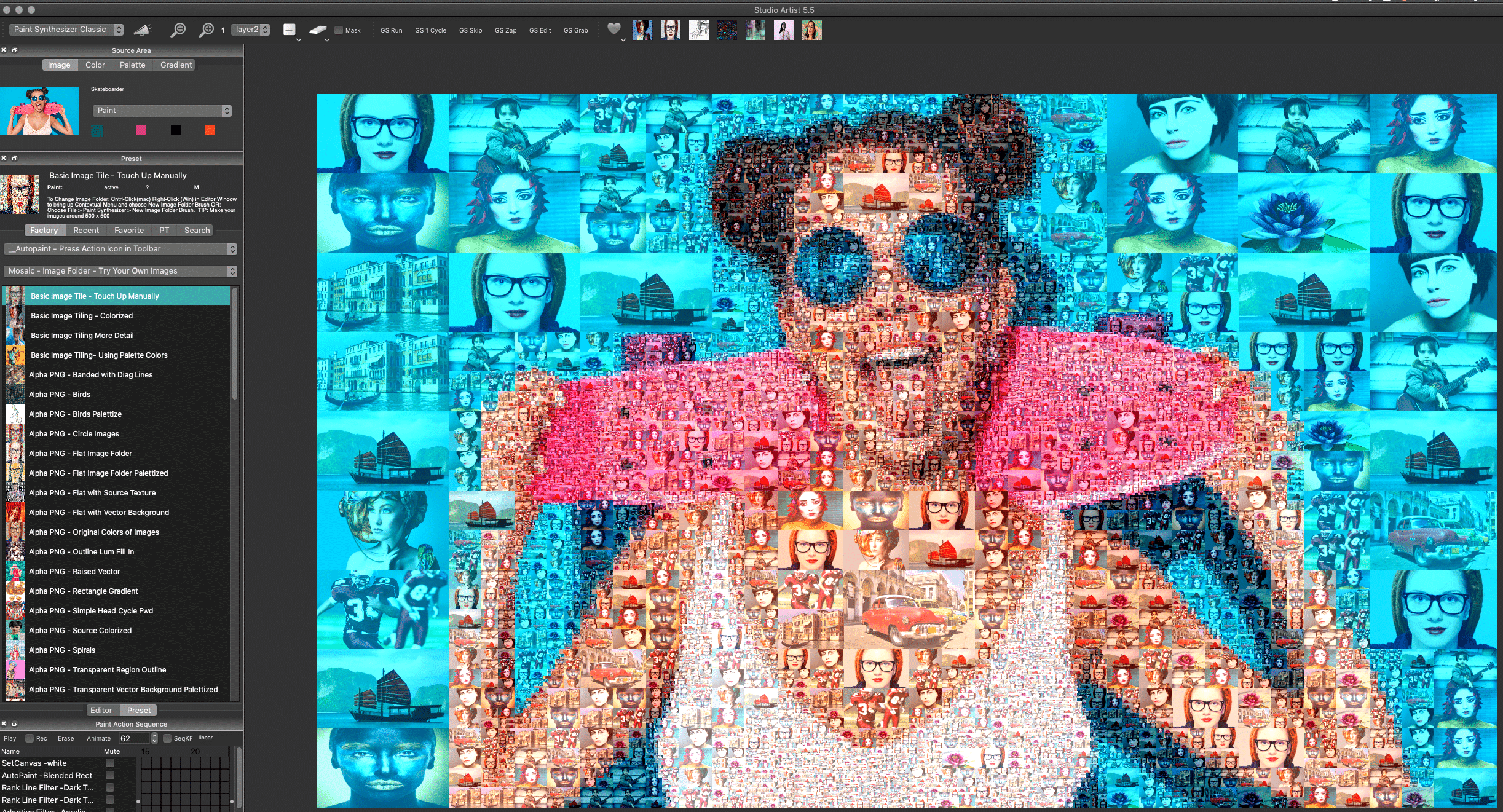Viewport: 1503px width, 812px height.
Task: Expand arrow beside heart favorites icon
Action: 623,40
